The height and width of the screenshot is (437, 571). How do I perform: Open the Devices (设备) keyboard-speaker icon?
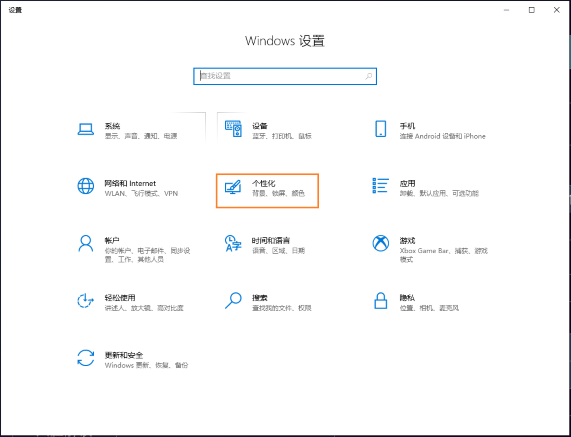(233, 129)
